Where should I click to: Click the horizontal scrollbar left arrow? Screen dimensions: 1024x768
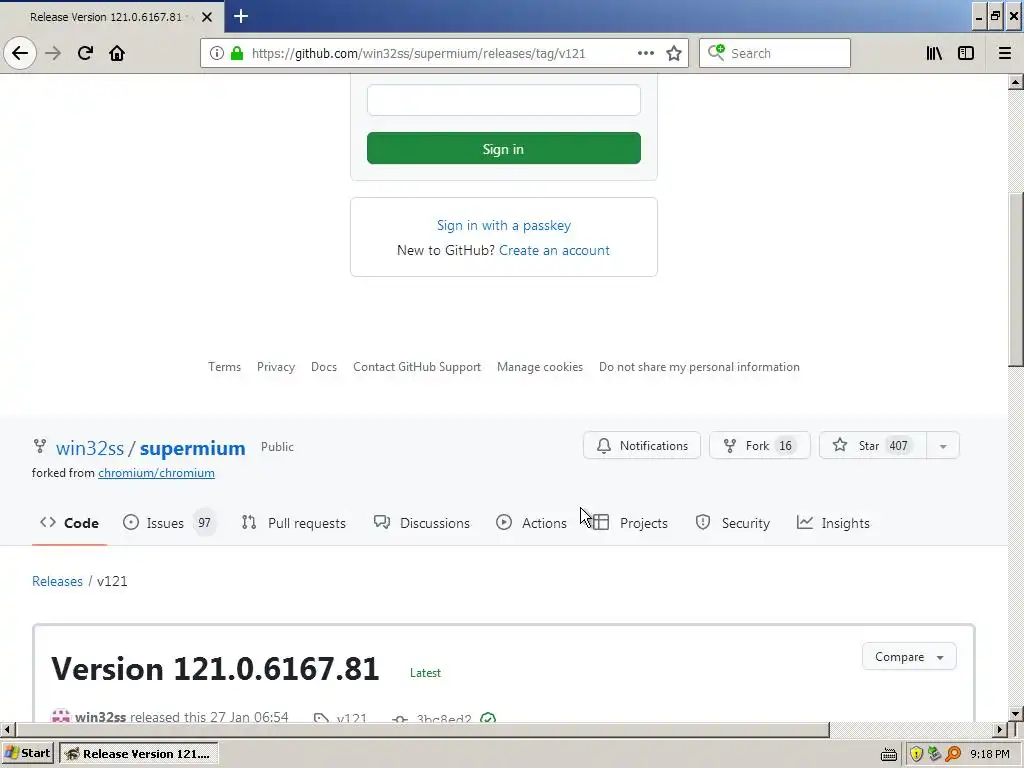tap(7, 729)
